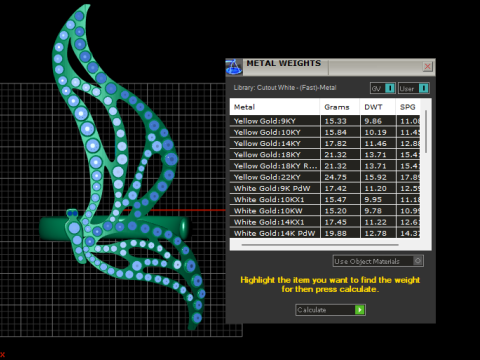
Task: Click the Metal Weights scale icon
Action: [x=234, y=67]
